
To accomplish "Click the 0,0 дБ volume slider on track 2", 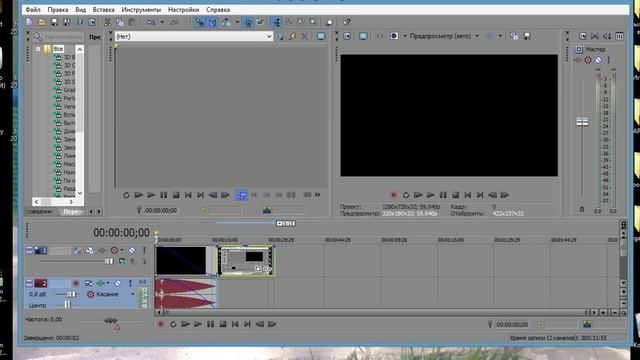I will [71, 294].
